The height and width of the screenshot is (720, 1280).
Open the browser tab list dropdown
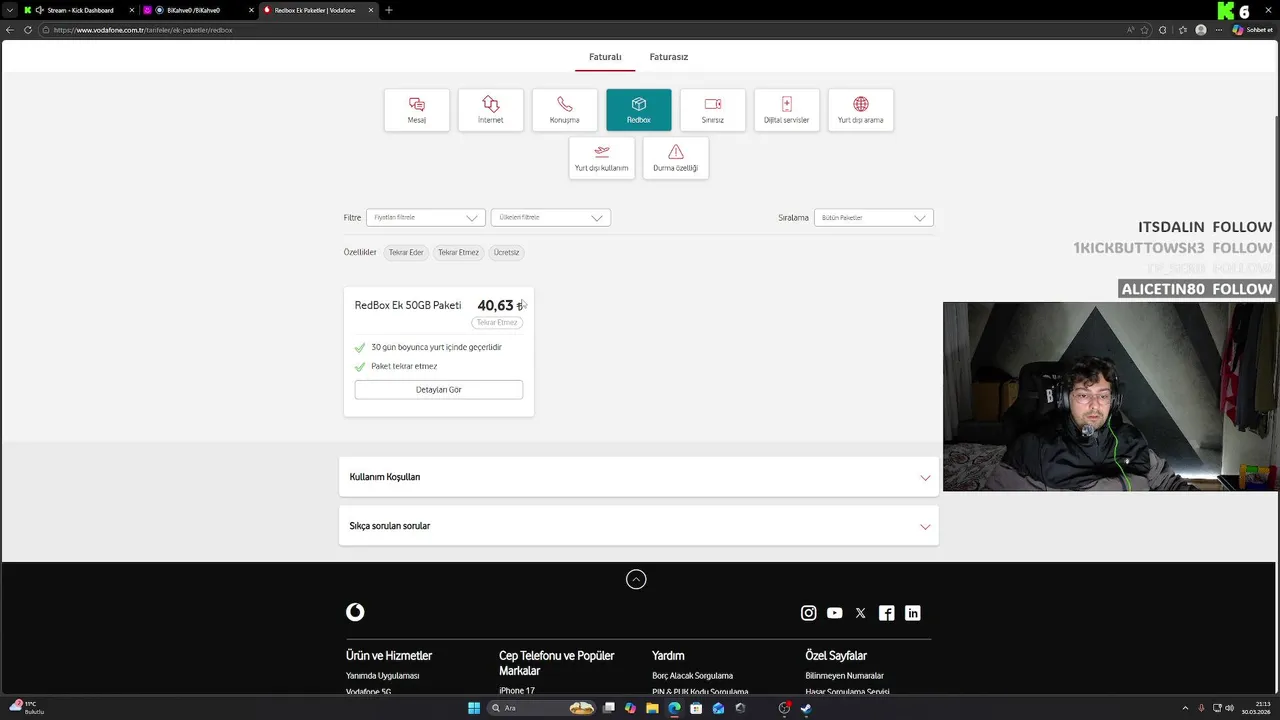tap(12, 10)
